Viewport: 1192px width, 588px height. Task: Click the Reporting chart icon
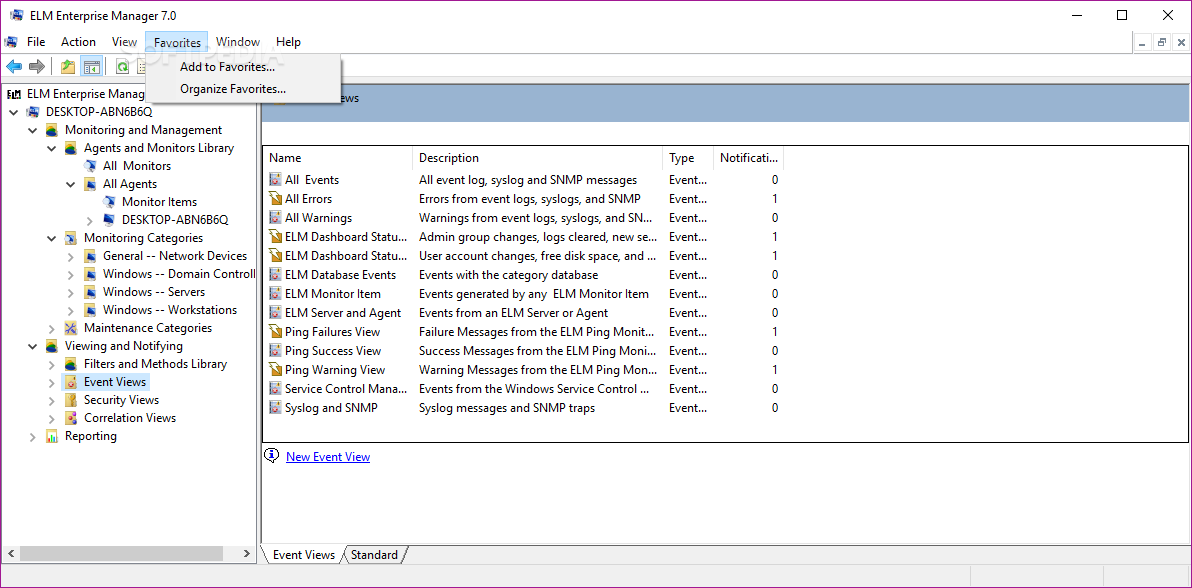(52, 437)
